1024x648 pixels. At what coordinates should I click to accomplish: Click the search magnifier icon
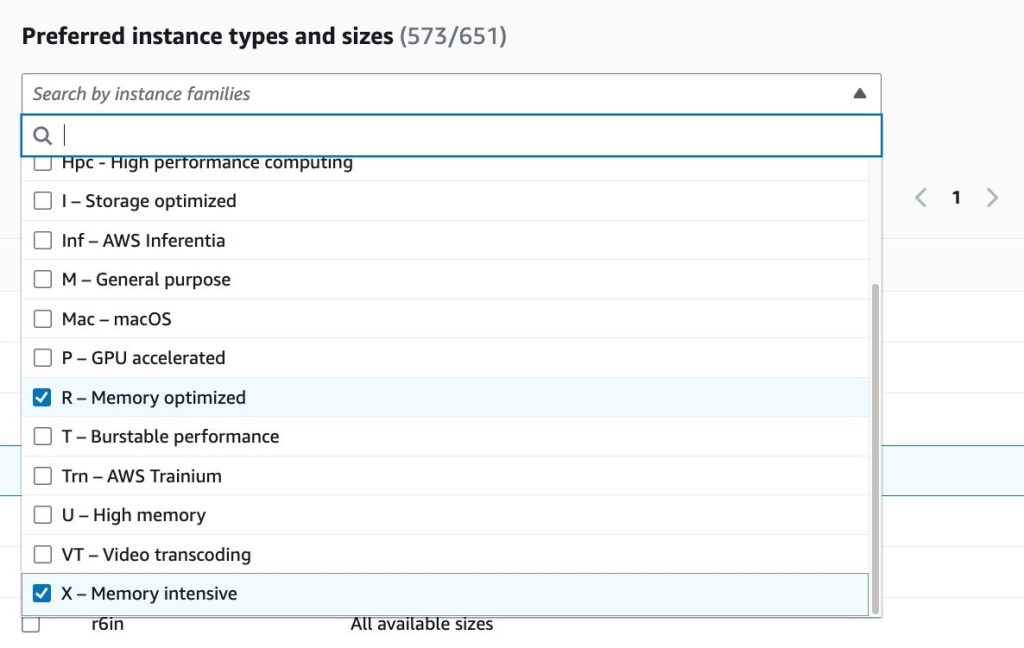tap(42, 136)
